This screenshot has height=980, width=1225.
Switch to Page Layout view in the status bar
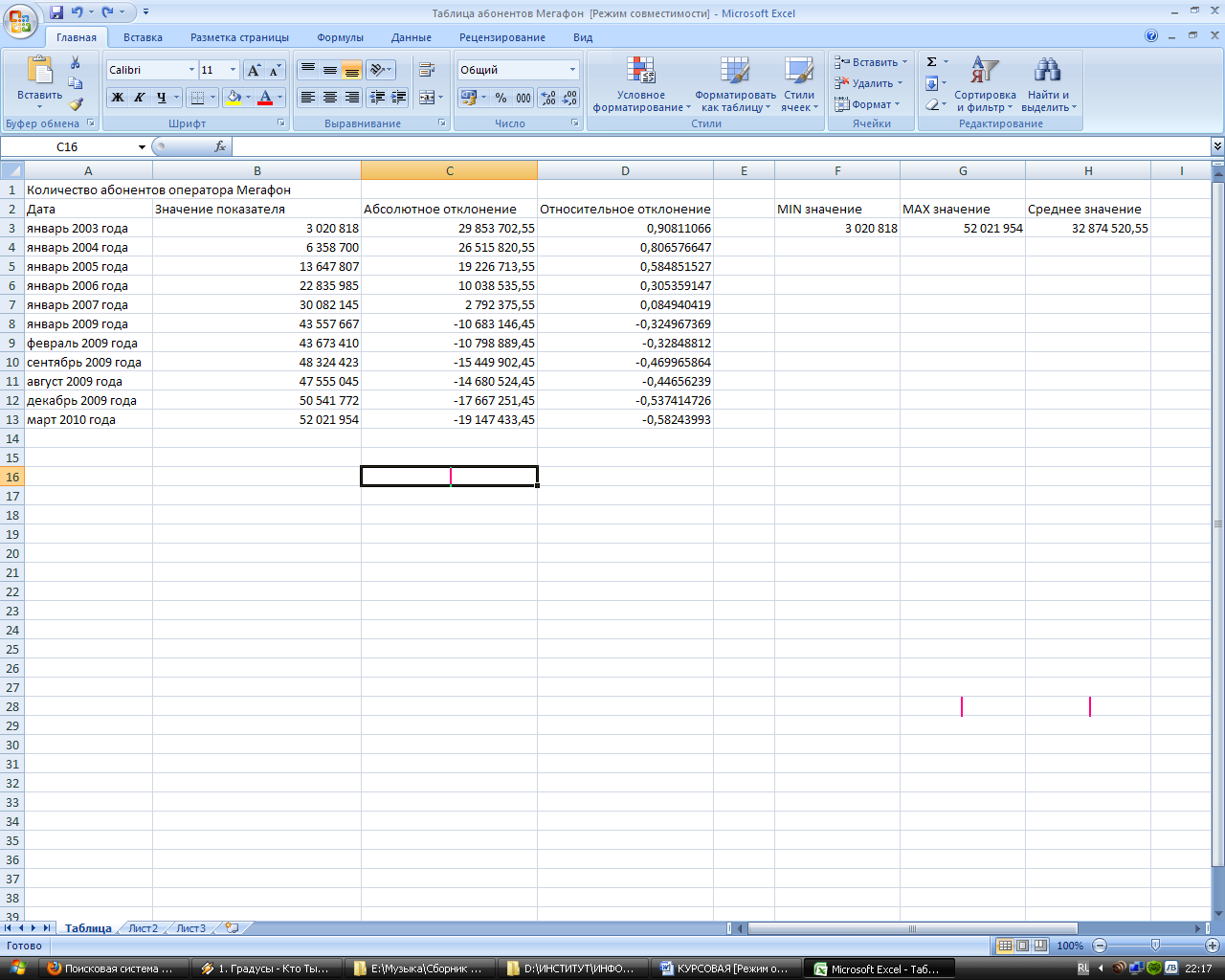coord(1023,946)
